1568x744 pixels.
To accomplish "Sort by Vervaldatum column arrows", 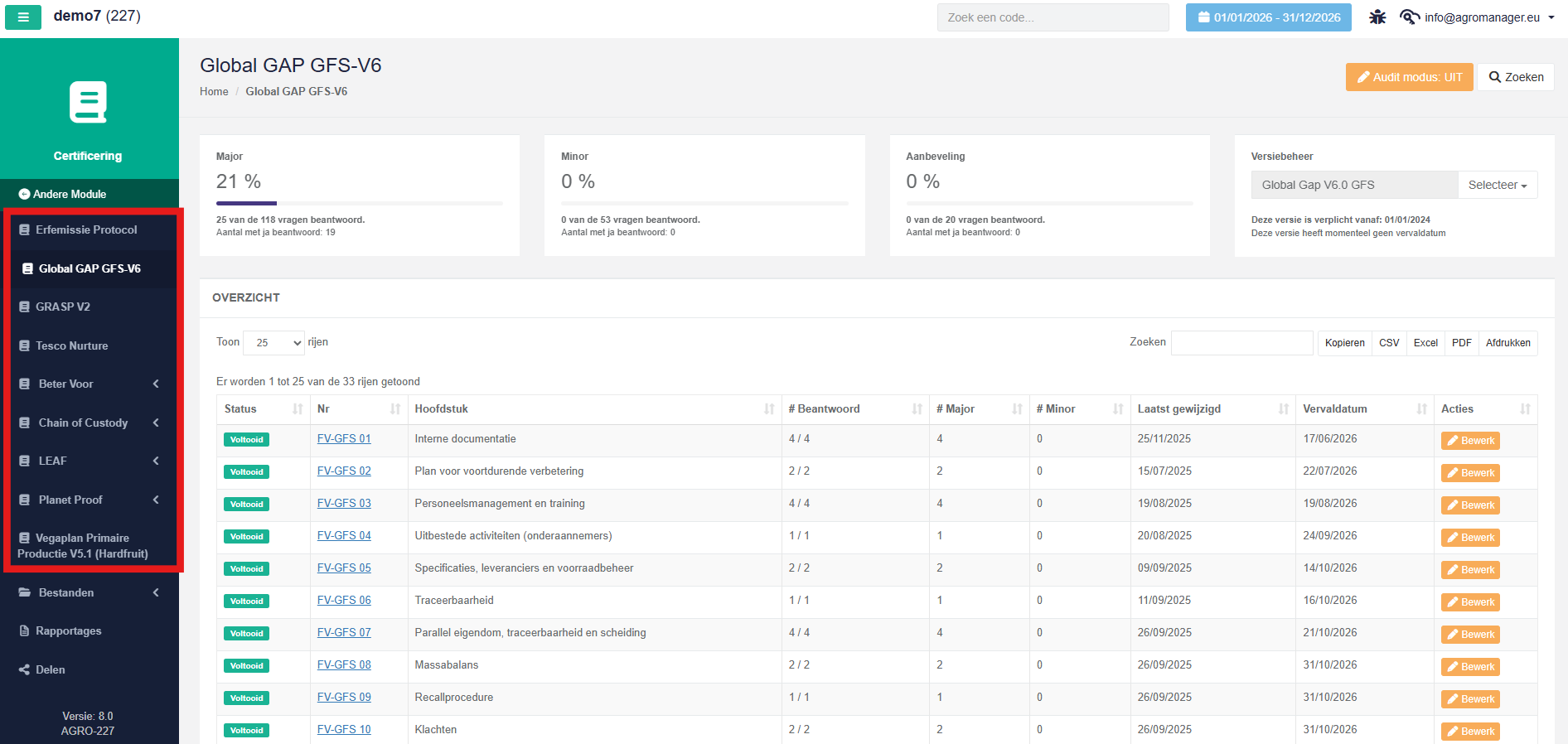I will [x=1422, y=409].
